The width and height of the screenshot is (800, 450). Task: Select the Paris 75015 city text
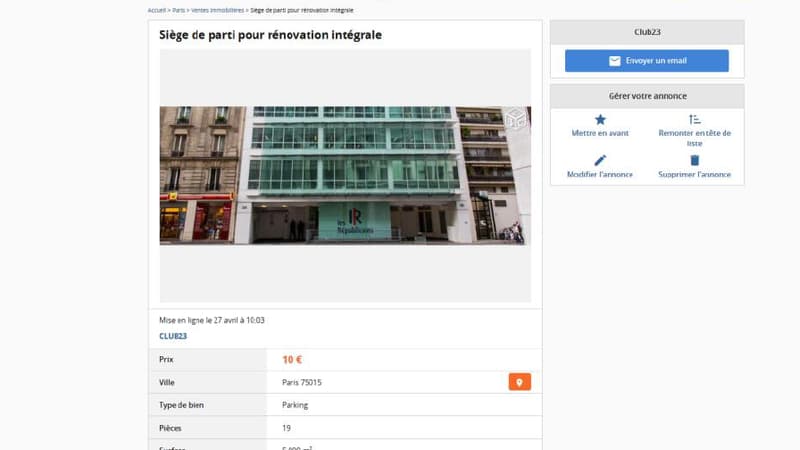pos(302,383)
